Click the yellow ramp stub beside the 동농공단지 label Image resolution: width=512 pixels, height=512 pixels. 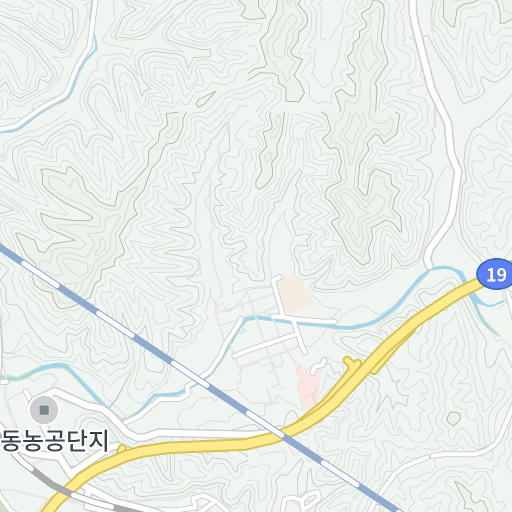pos(121,449)
